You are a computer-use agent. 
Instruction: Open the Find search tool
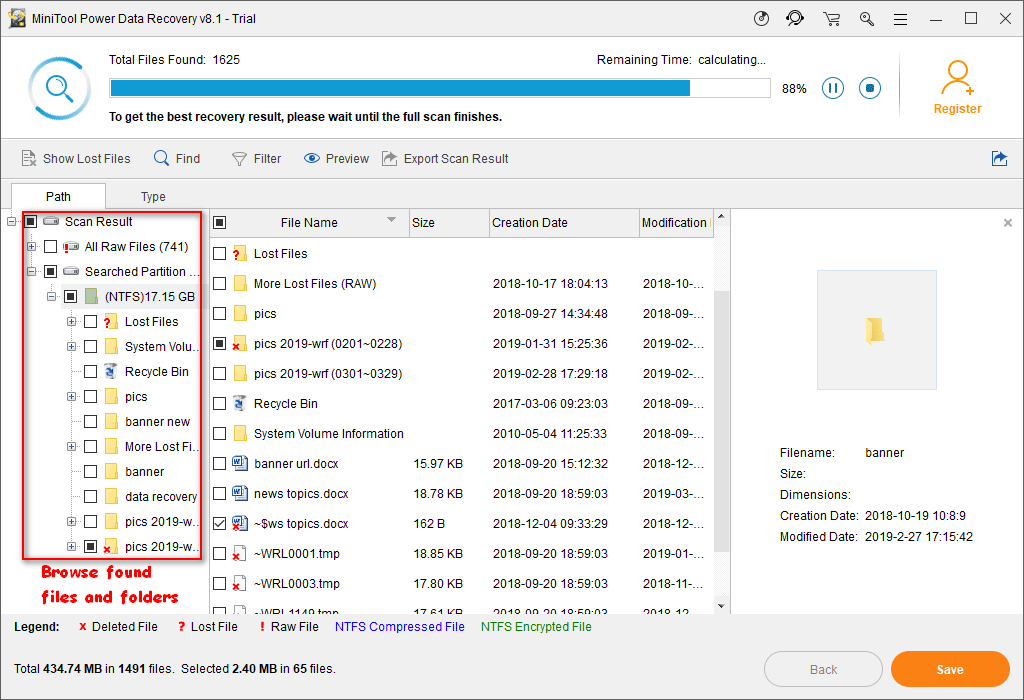pyautogui.click(x=177, y=159)
